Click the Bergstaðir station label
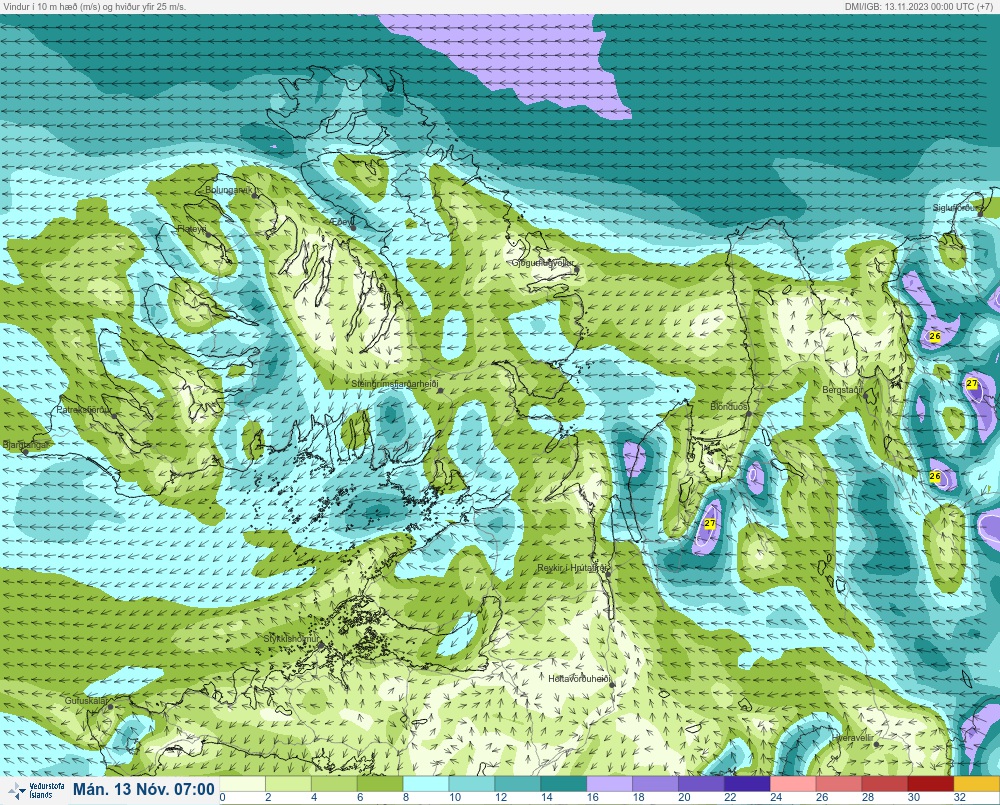The width and height of the screenshot is (1000, 805). pos(842,390)
